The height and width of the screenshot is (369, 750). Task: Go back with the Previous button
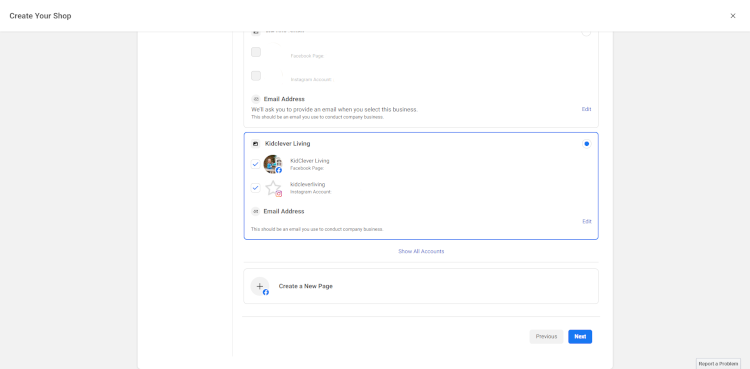(x=546, y=336)
